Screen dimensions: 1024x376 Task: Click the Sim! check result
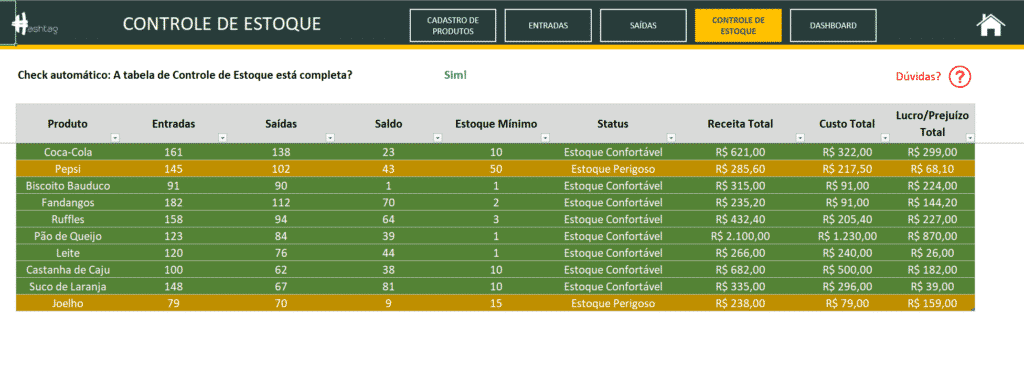point(455,75)
